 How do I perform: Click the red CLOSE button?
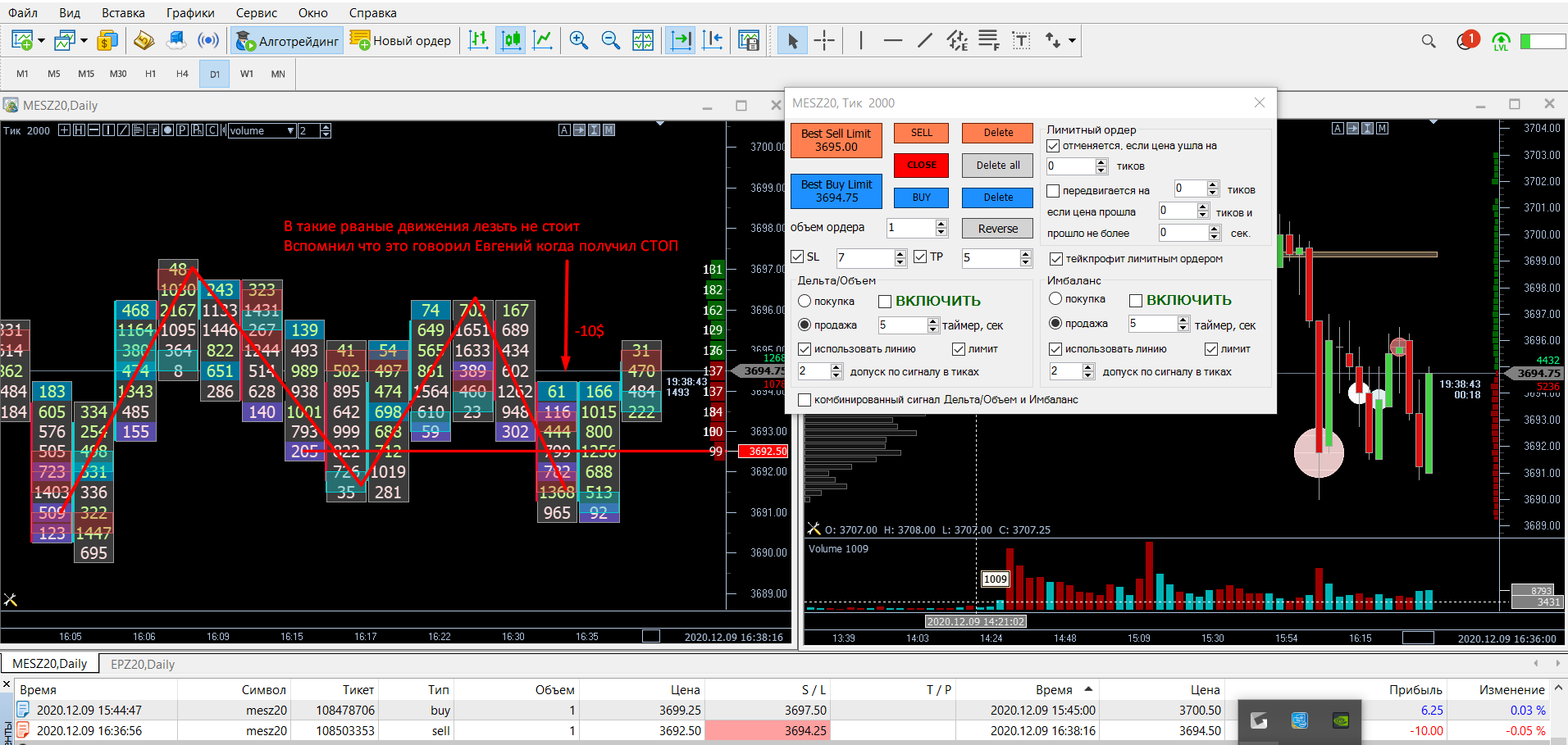[x=921, y=166]
